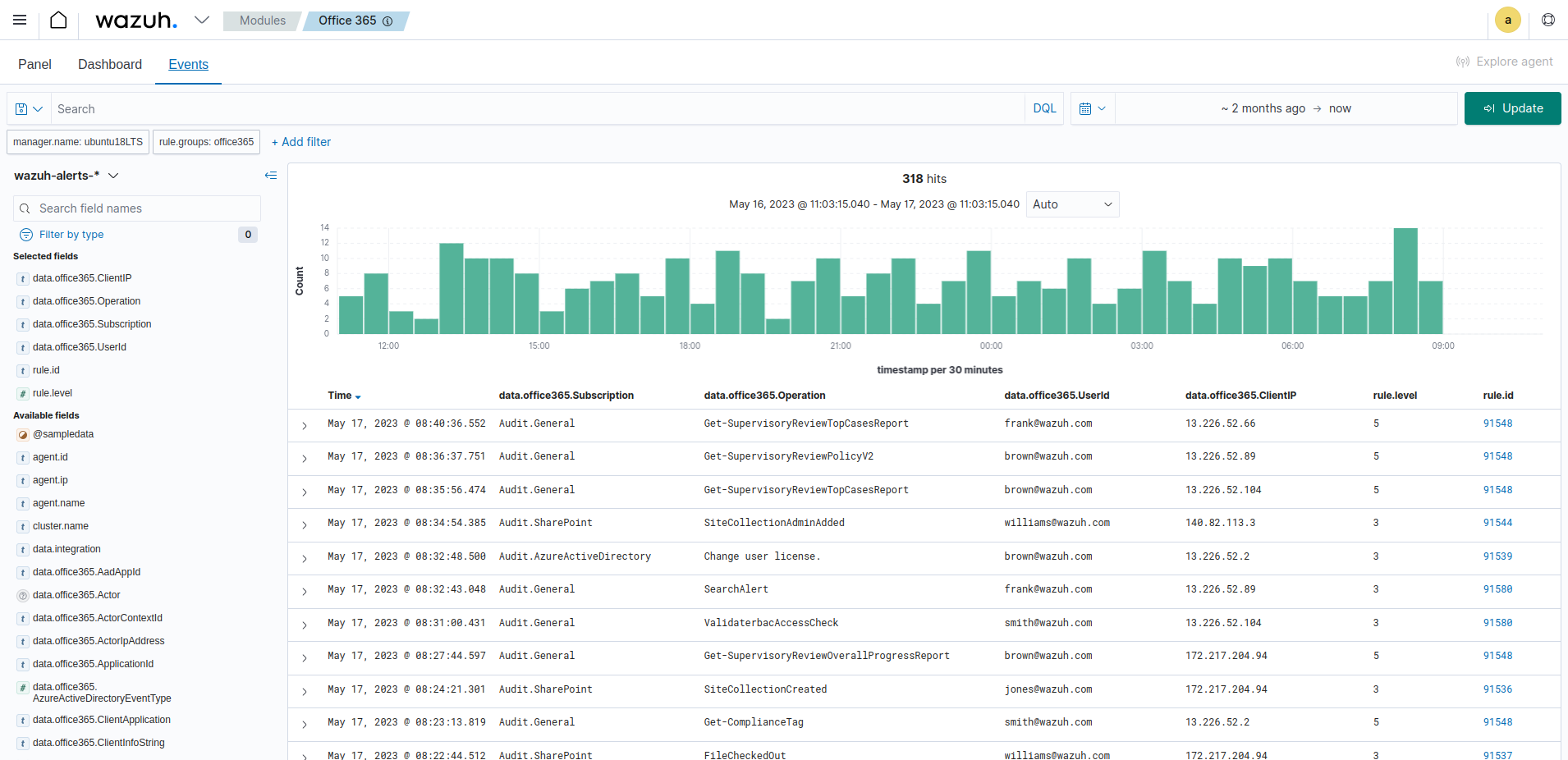The height and width of the screenshot is (760, 1568).
Task: Toggle DQL query language switch
Action: [1044, 108]
